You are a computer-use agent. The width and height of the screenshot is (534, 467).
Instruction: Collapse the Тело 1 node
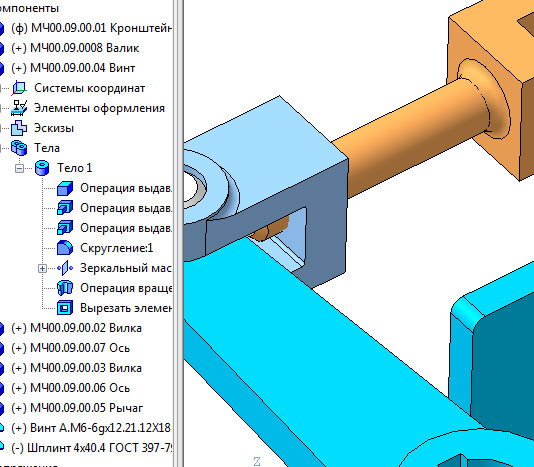20,168
